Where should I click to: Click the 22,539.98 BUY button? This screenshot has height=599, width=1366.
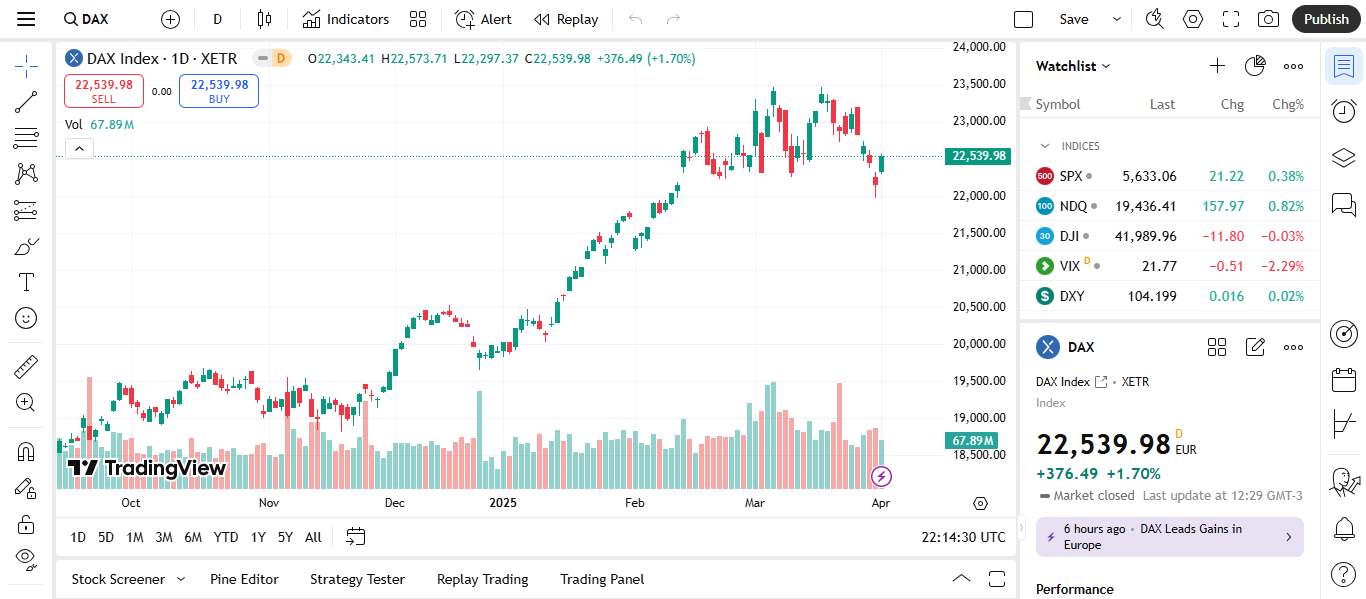click(218, 90)
